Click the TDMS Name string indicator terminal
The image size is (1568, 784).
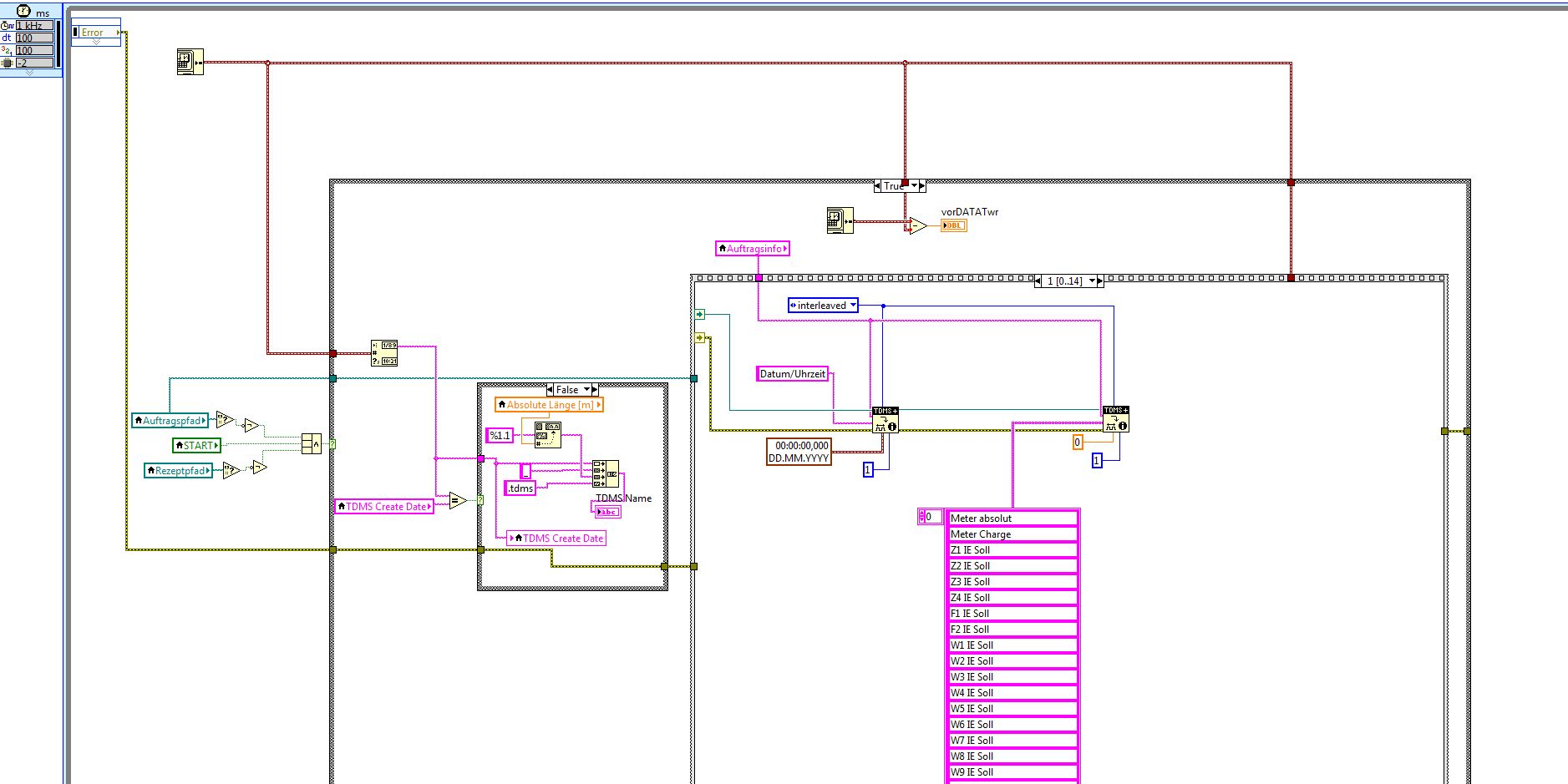point(608,511)
